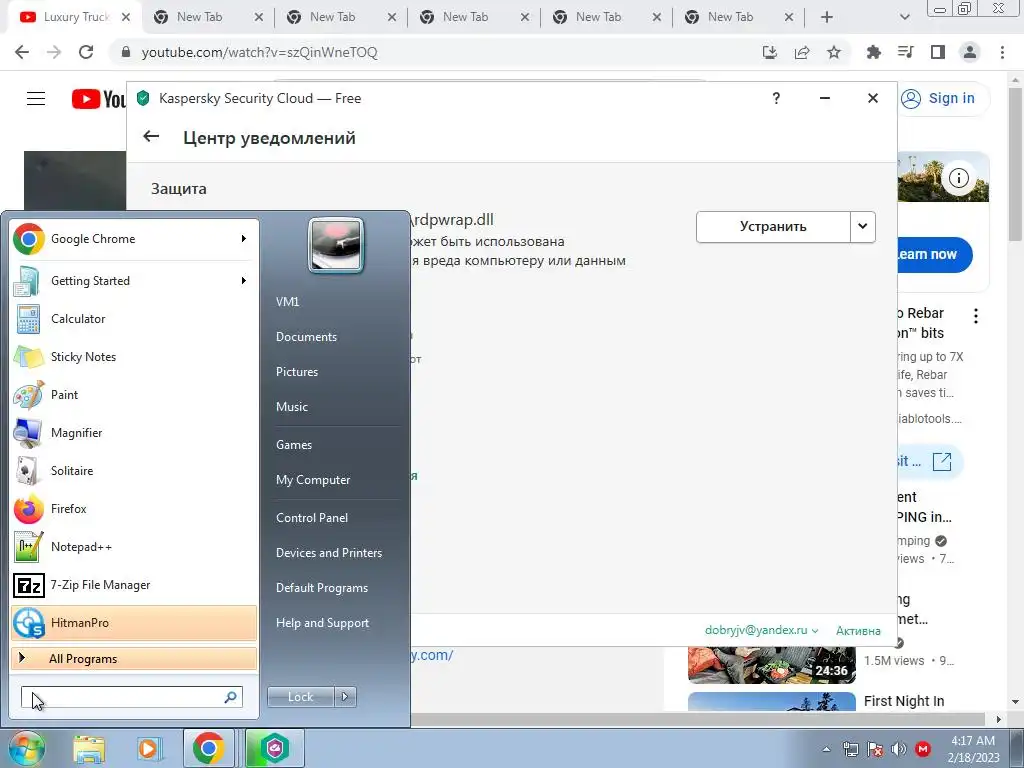Screen dimensions: 1024x768
Task: Click the network tray icon
Action: tap(850, 749)
